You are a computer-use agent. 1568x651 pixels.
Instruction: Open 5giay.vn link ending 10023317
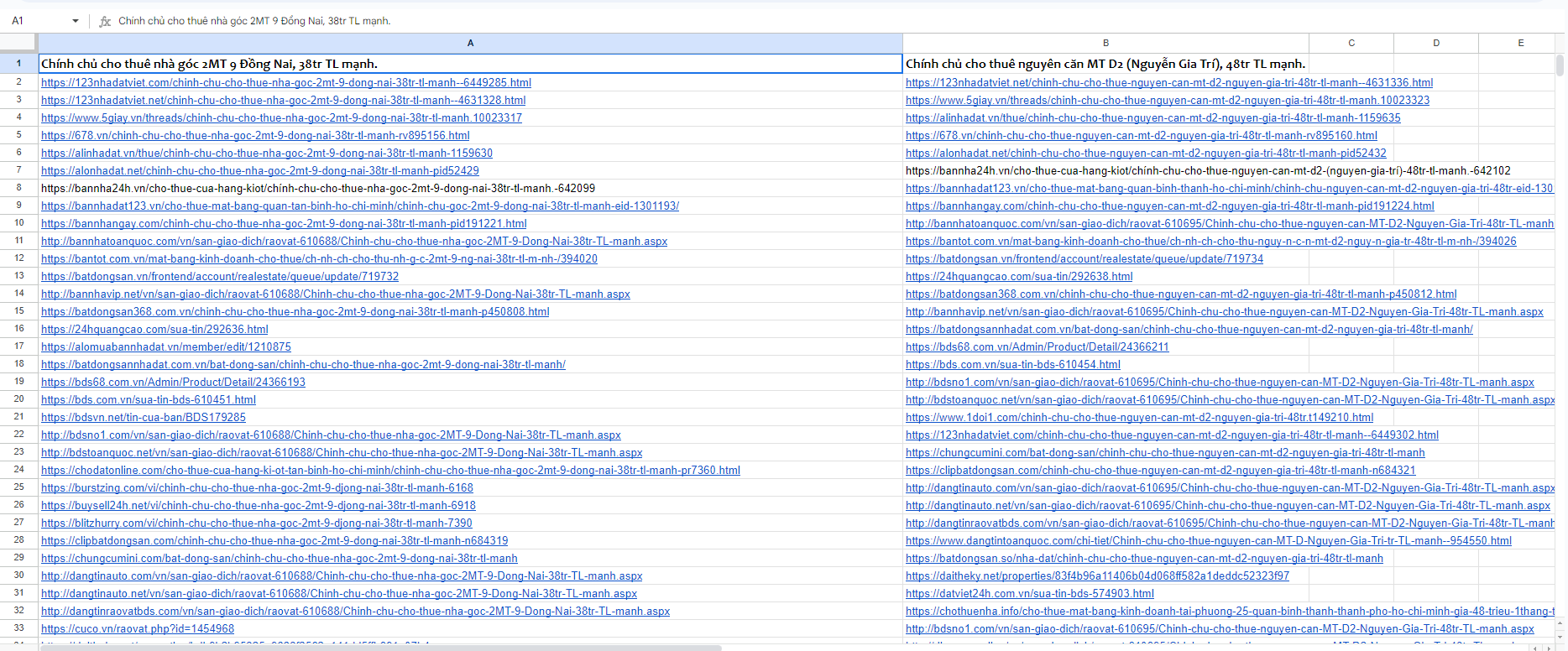(x=281, y=117)
